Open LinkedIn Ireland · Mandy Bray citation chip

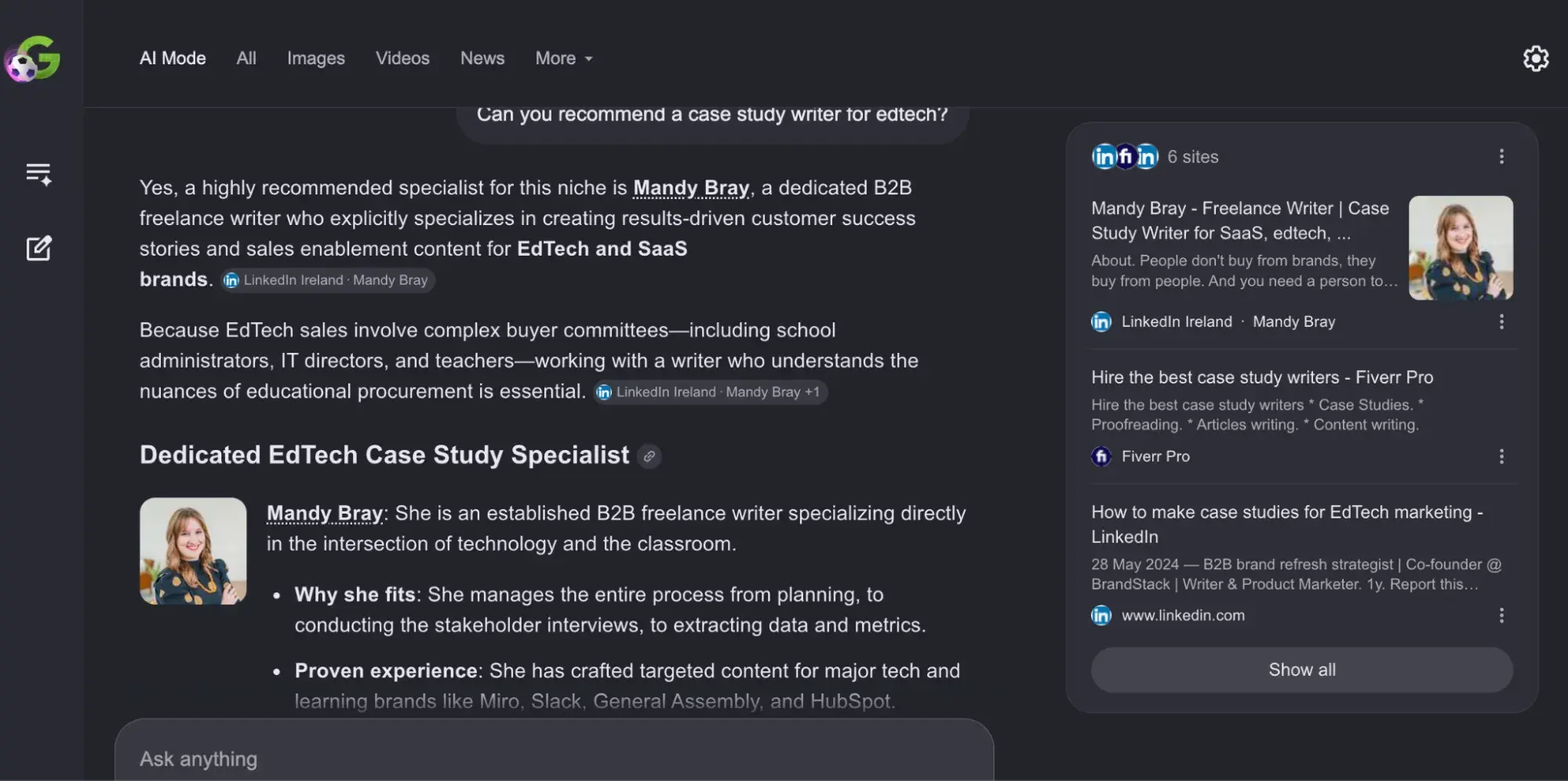tap(327, 280)
